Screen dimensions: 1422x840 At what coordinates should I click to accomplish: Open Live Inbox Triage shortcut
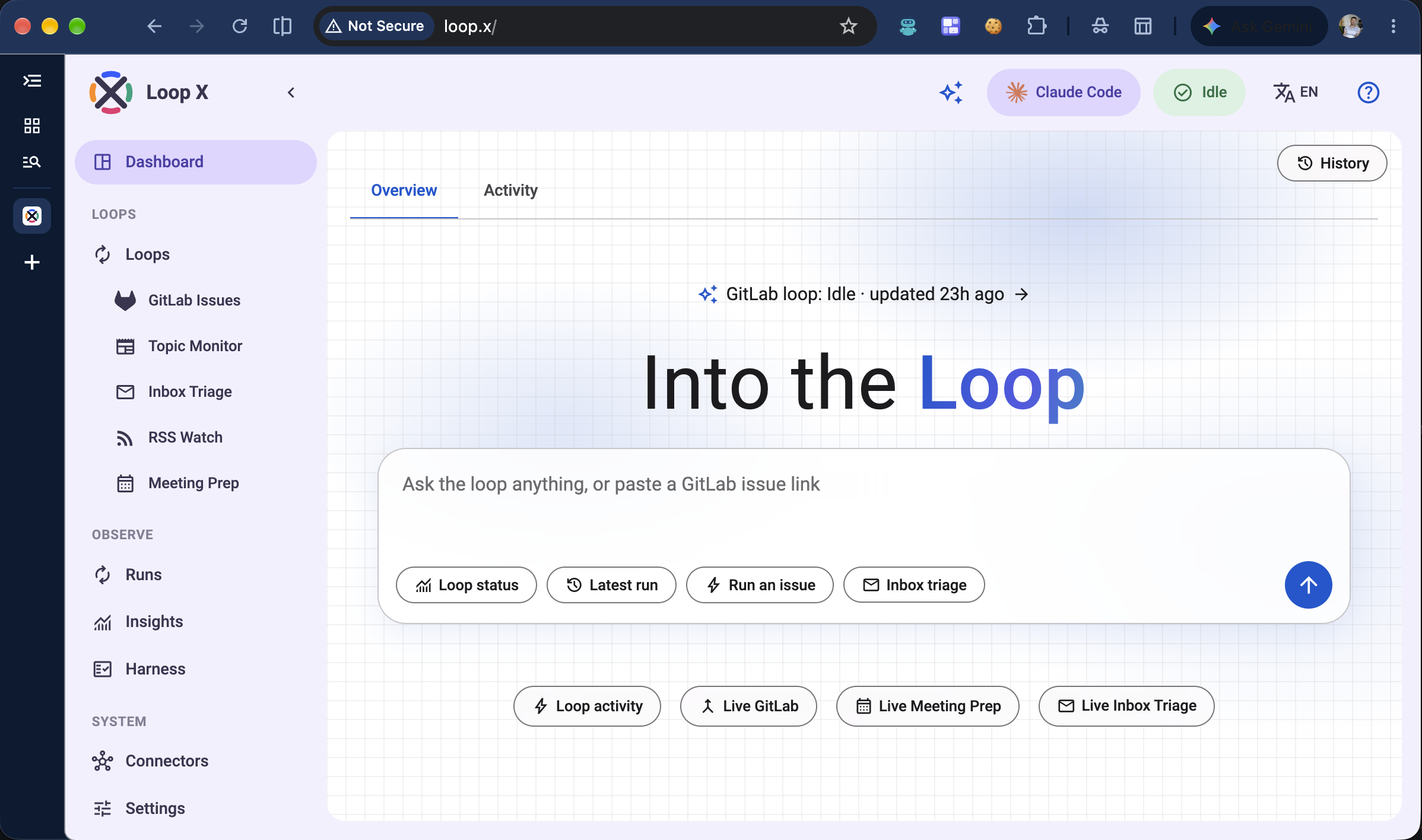click(1126, 706)
